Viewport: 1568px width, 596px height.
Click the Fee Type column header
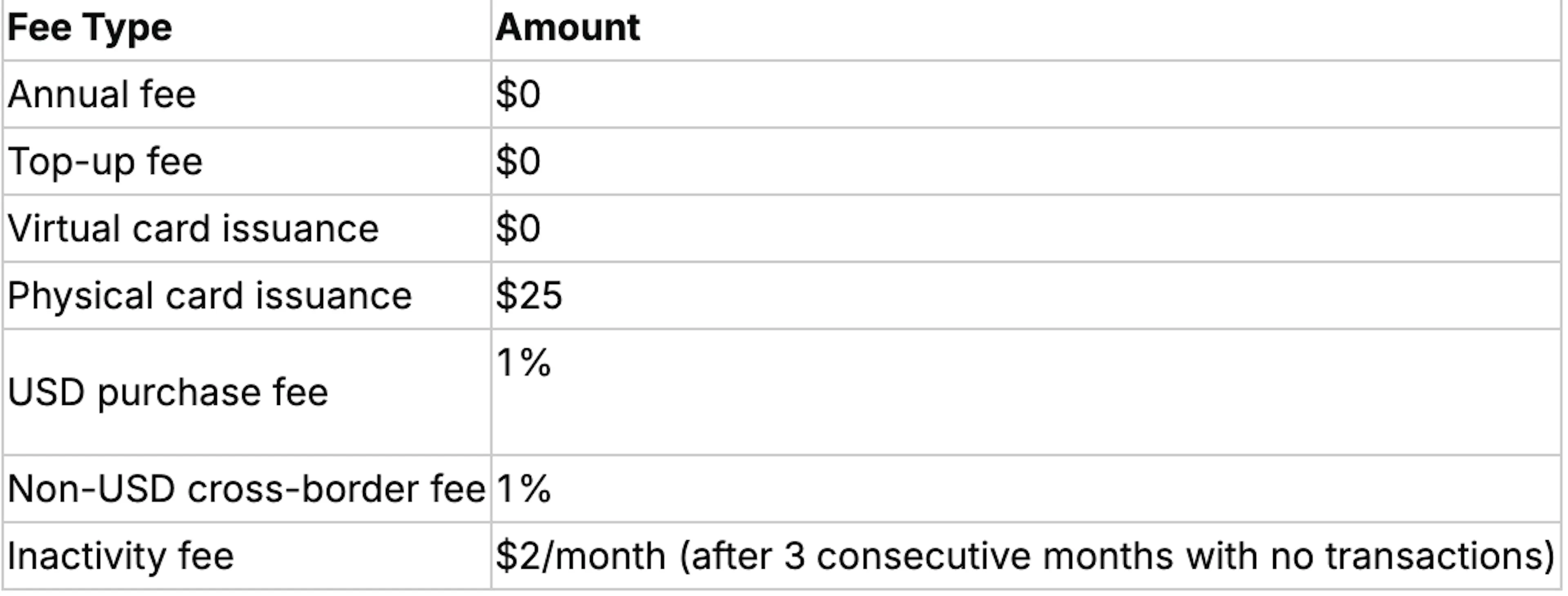[89, 29]
